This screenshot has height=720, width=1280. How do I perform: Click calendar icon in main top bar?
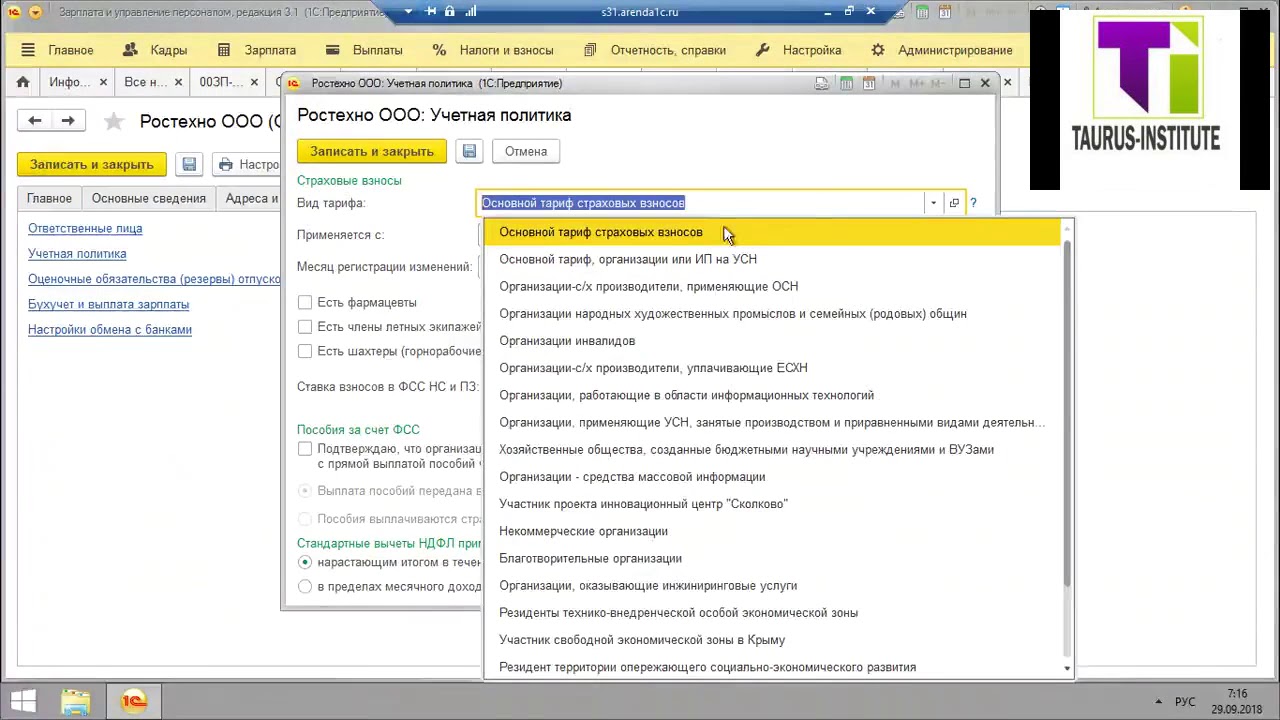point(943,12)
